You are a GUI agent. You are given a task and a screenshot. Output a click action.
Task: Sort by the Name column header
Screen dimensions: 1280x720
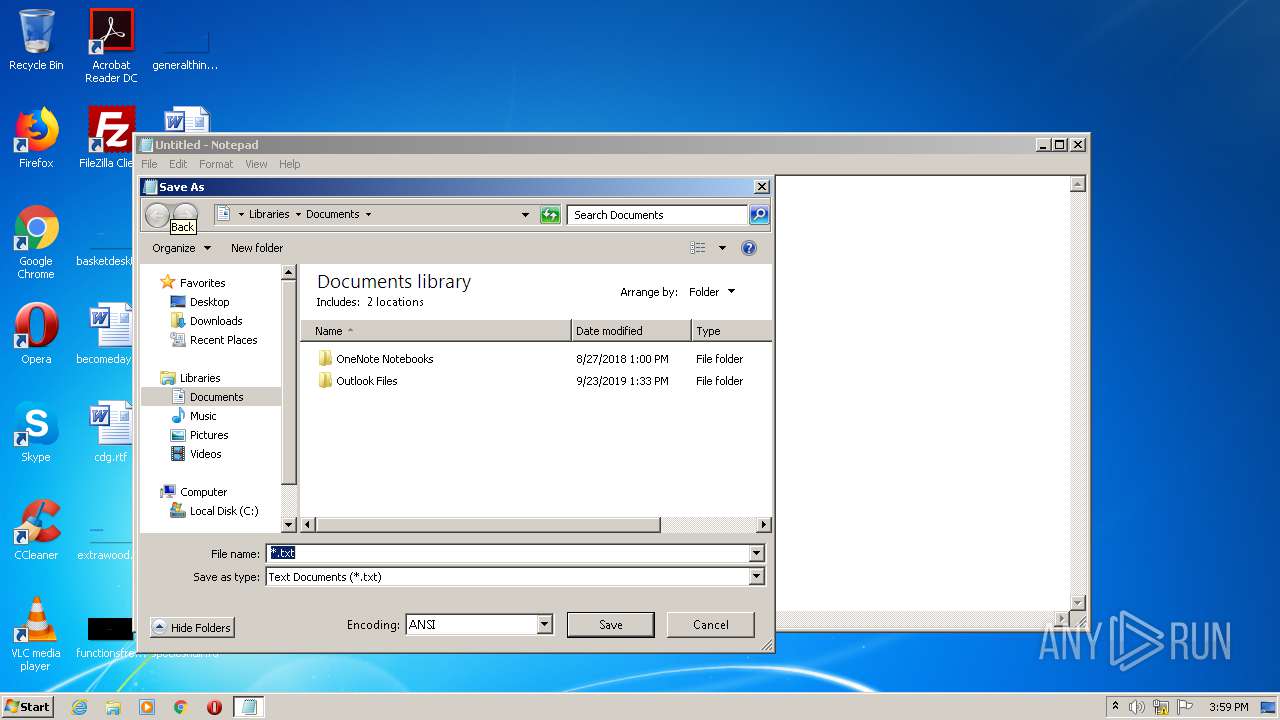437,331
